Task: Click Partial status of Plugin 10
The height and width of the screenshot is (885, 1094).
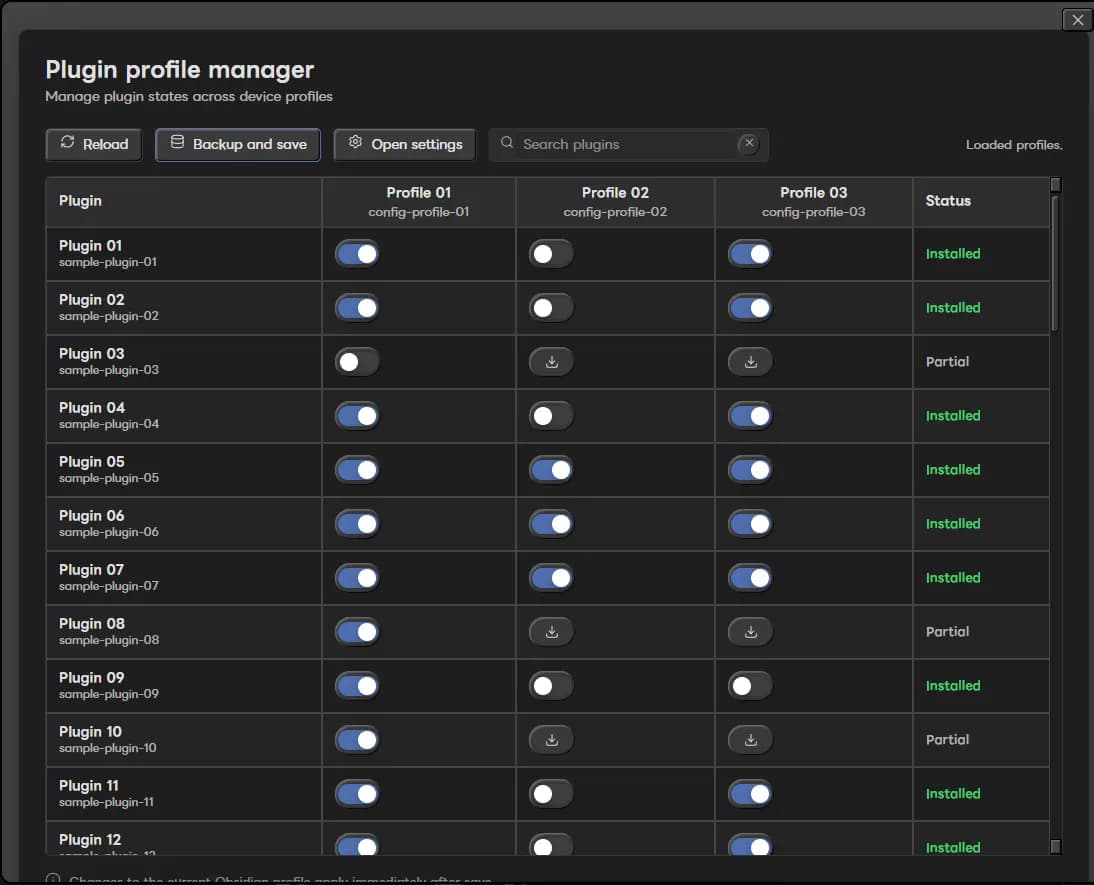Action: coord(947,740)
